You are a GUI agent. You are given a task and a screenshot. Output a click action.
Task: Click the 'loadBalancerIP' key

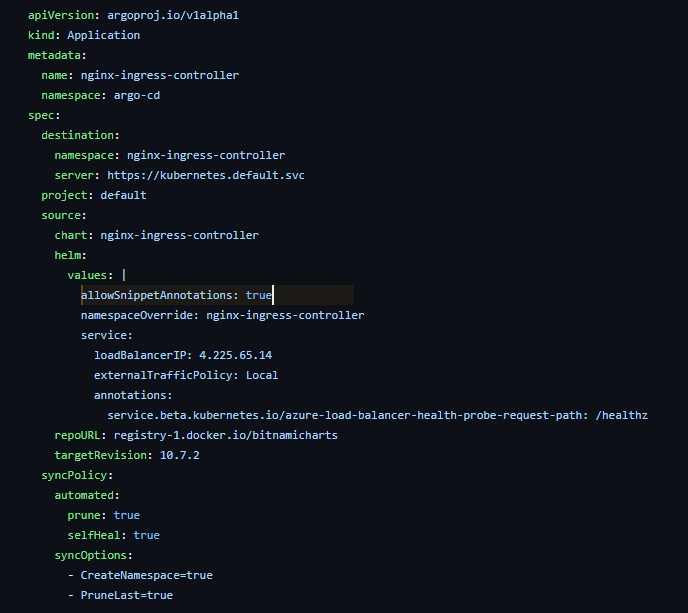[x=140, y=355]
